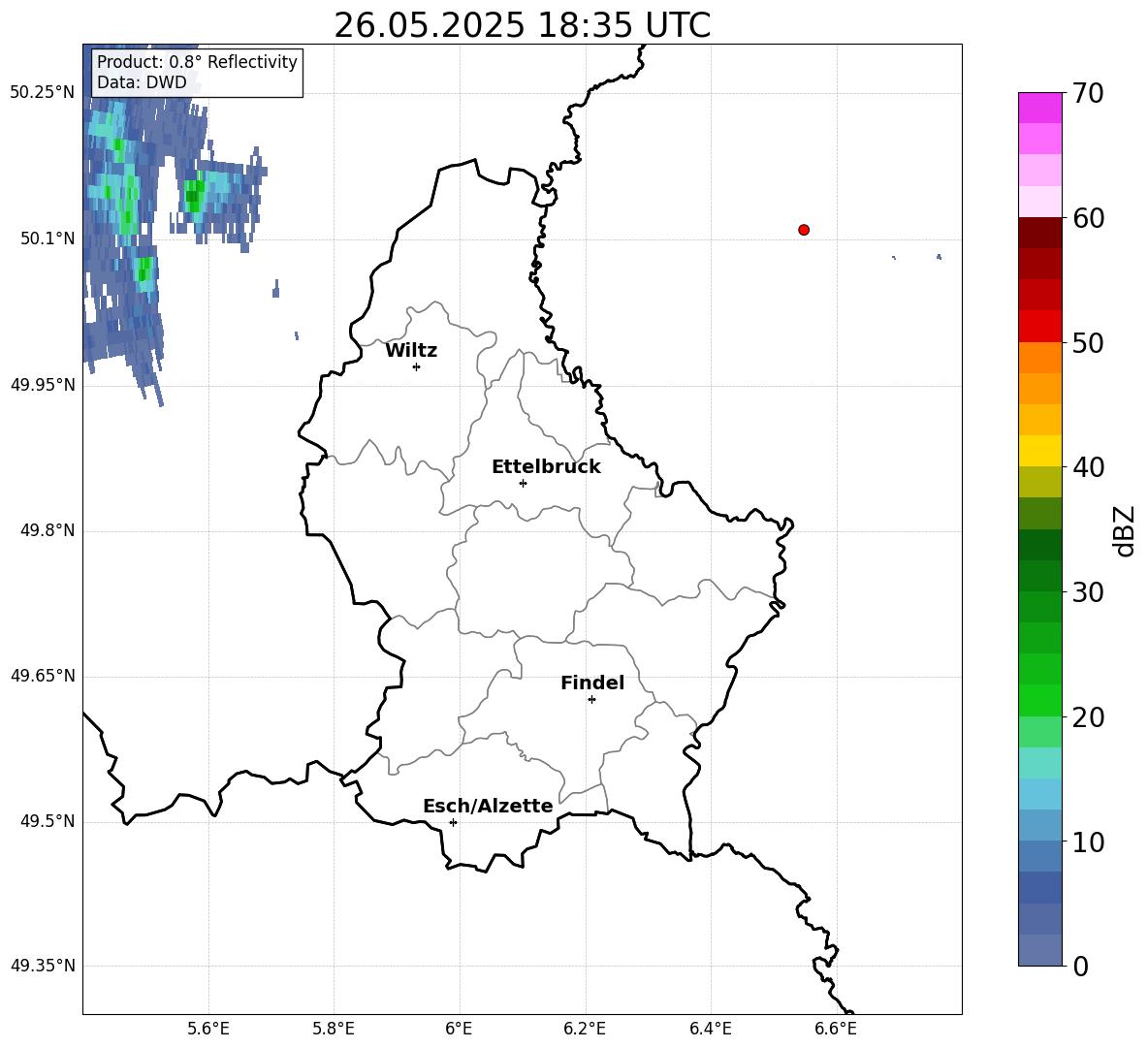Screen dimensions: 1148x1048
Task: Click the red dot radar site marker
Action: 804,230
